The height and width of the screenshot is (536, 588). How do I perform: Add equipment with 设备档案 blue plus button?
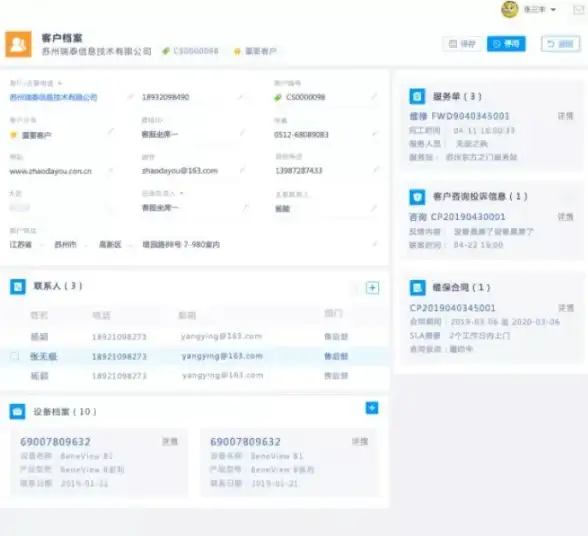click(372, 408)
